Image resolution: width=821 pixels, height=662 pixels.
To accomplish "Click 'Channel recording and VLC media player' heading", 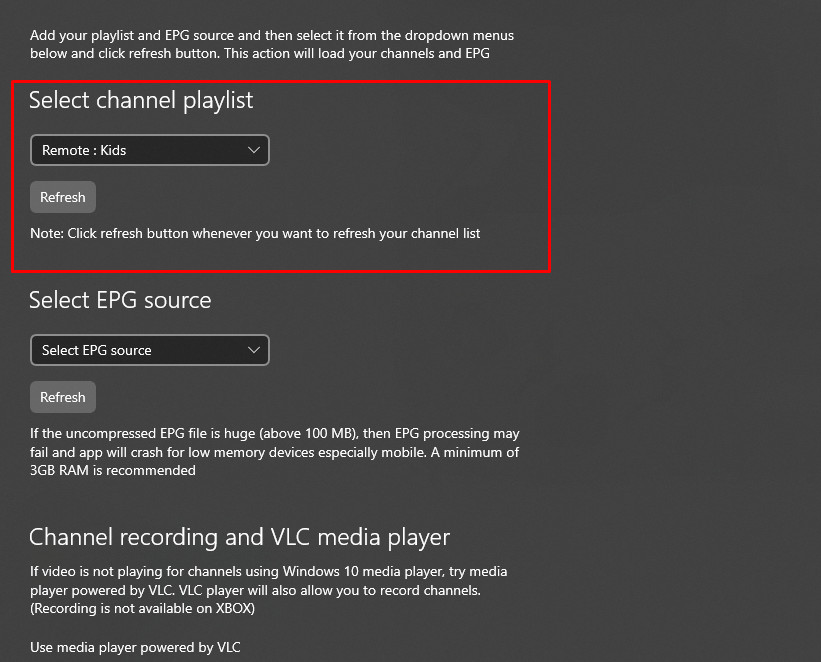I will click(x=239, y=538).
